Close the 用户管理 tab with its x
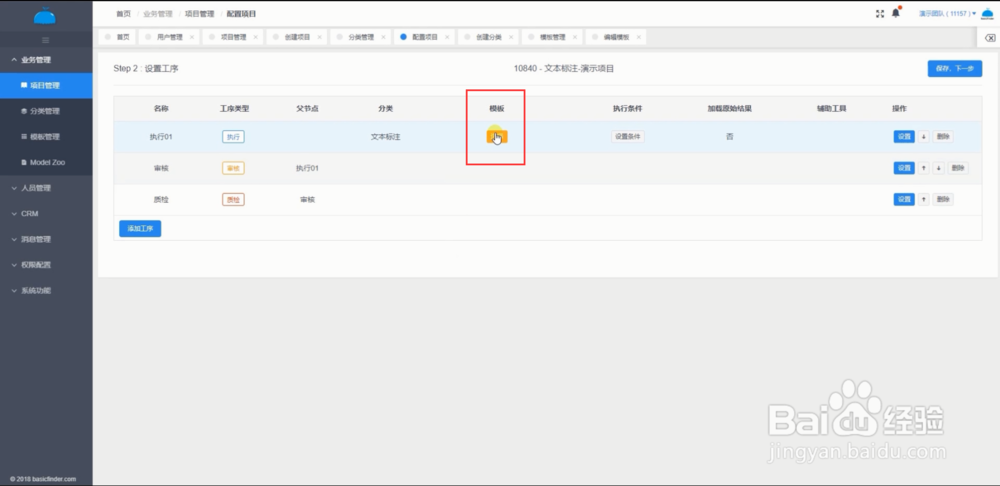The image size is (1000, 486). 191,37
